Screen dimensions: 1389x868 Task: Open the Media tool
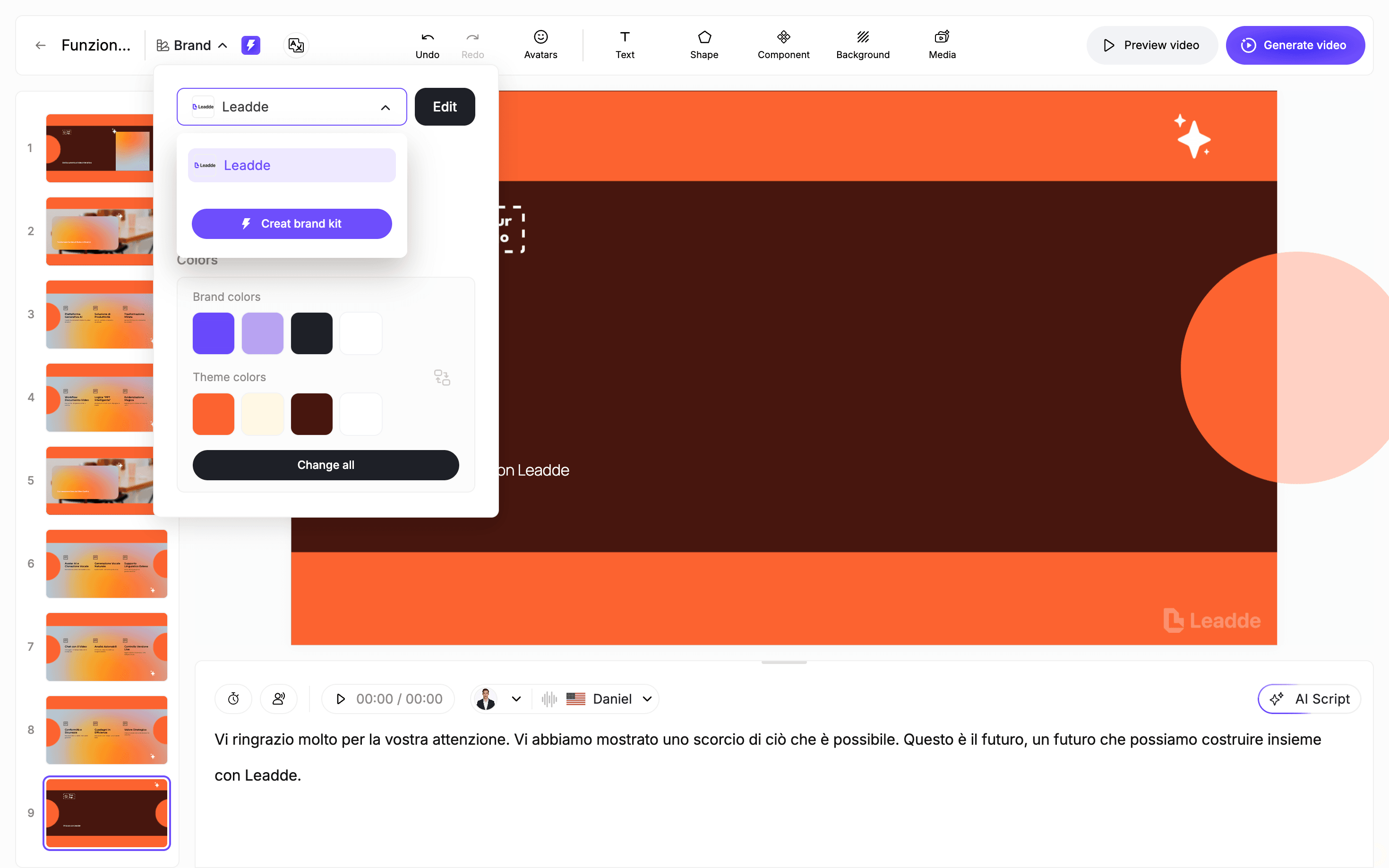coord(942,45)
